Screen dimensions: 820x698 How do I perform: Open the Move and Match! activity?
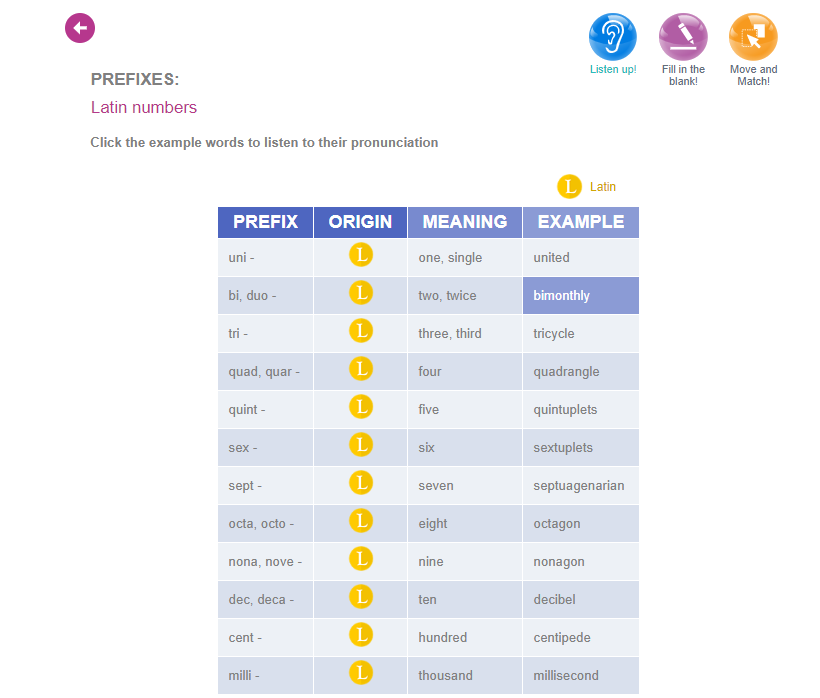753,38
